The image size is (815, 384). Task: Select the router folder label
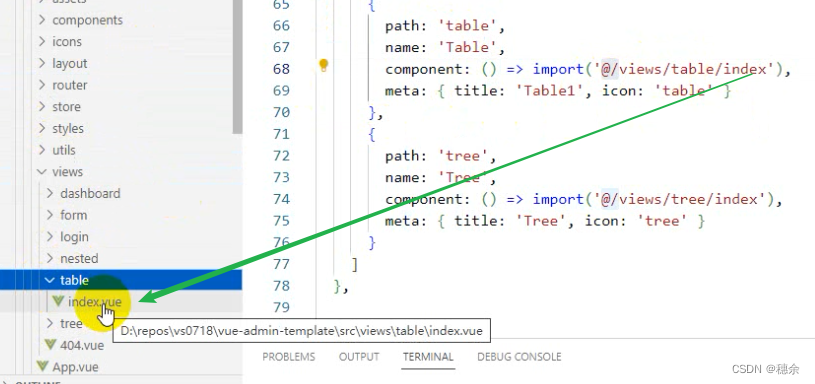tap(70, 85)
